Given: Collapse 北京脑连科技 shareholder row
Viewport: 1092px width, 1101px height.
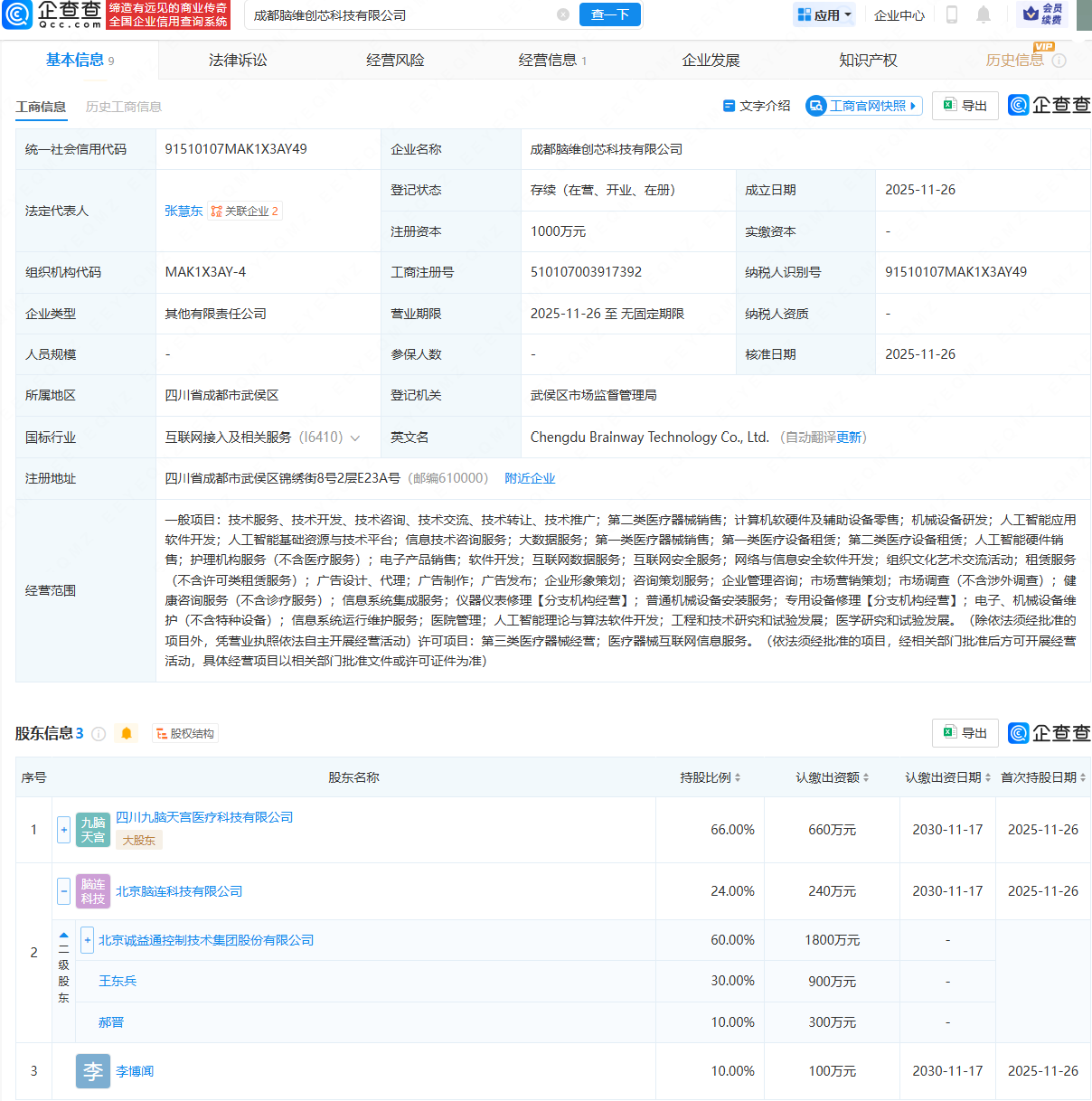Looking at the screenshot, I should click(x=63, y=891).
